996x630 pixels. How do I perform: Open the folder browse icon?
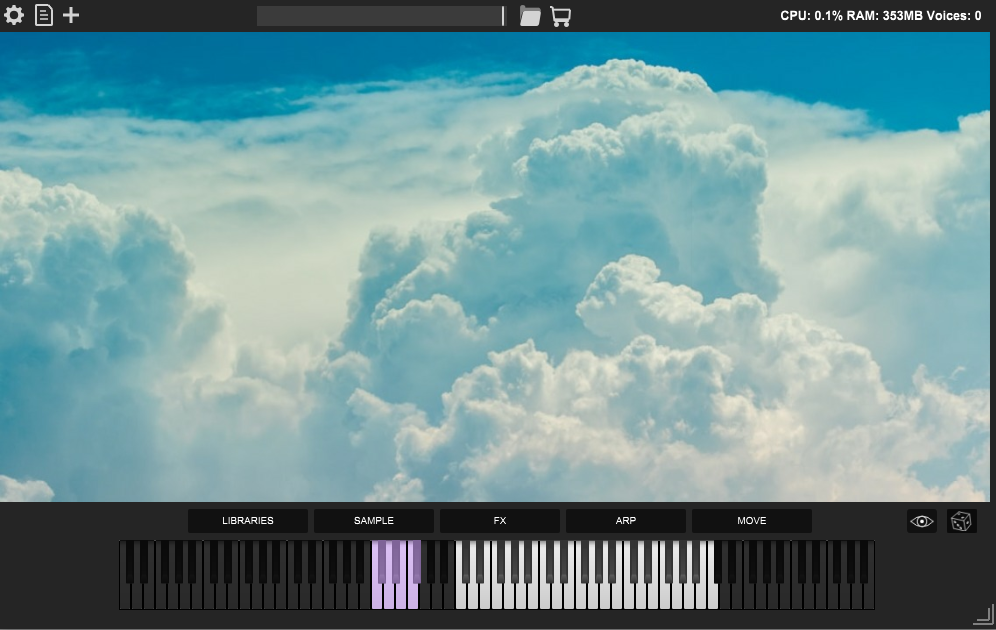(x=530, y=16)
